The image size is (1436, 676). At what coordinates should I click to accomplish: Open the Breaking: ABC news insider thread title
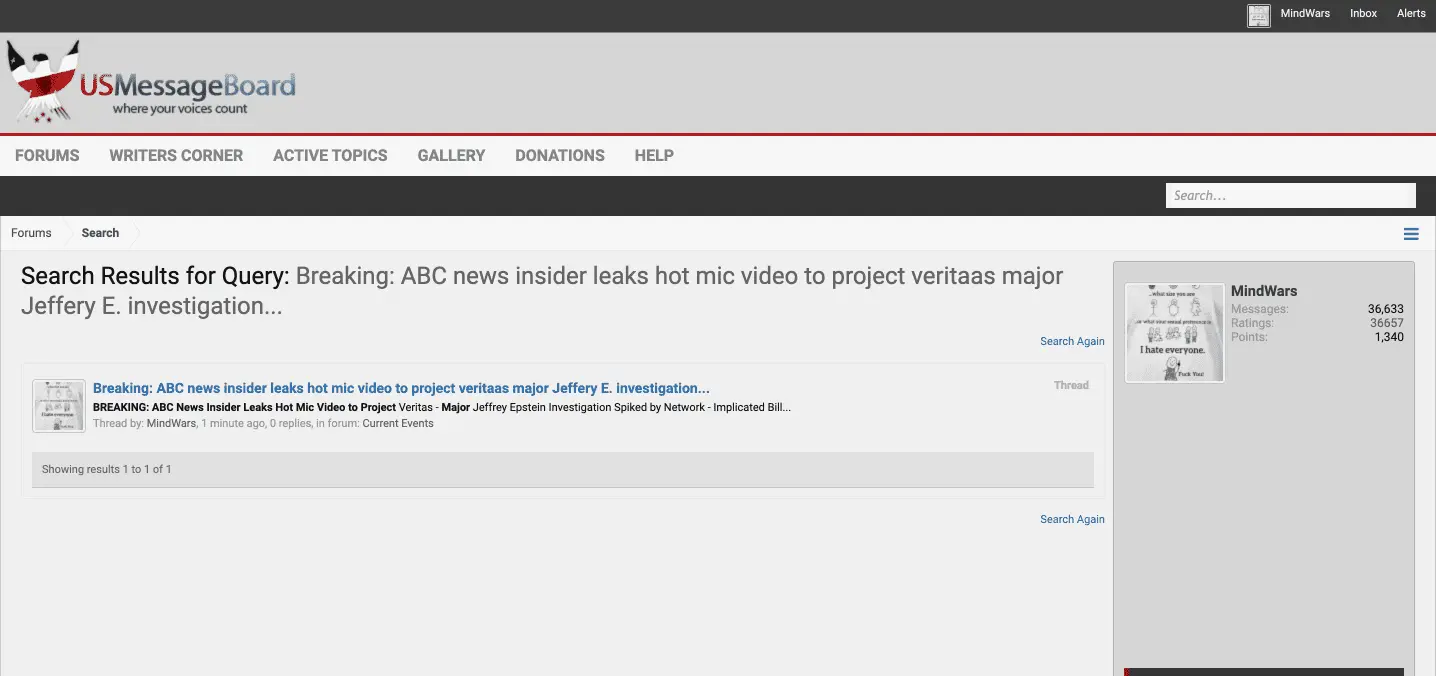pos(401,388)
